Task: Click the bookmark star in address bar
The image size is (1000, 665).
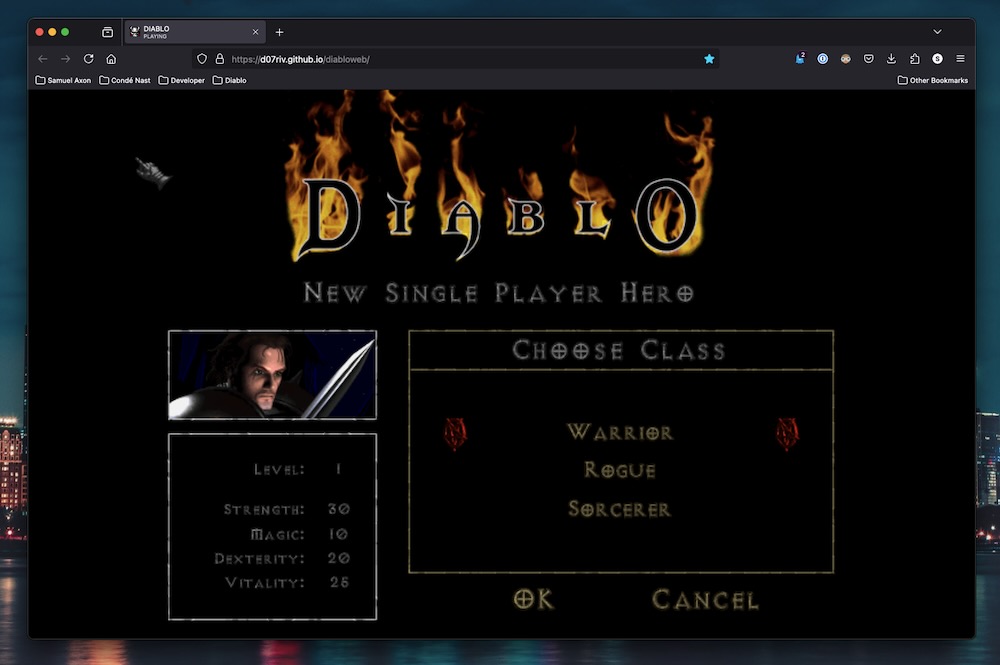Action: click(710, 58)
